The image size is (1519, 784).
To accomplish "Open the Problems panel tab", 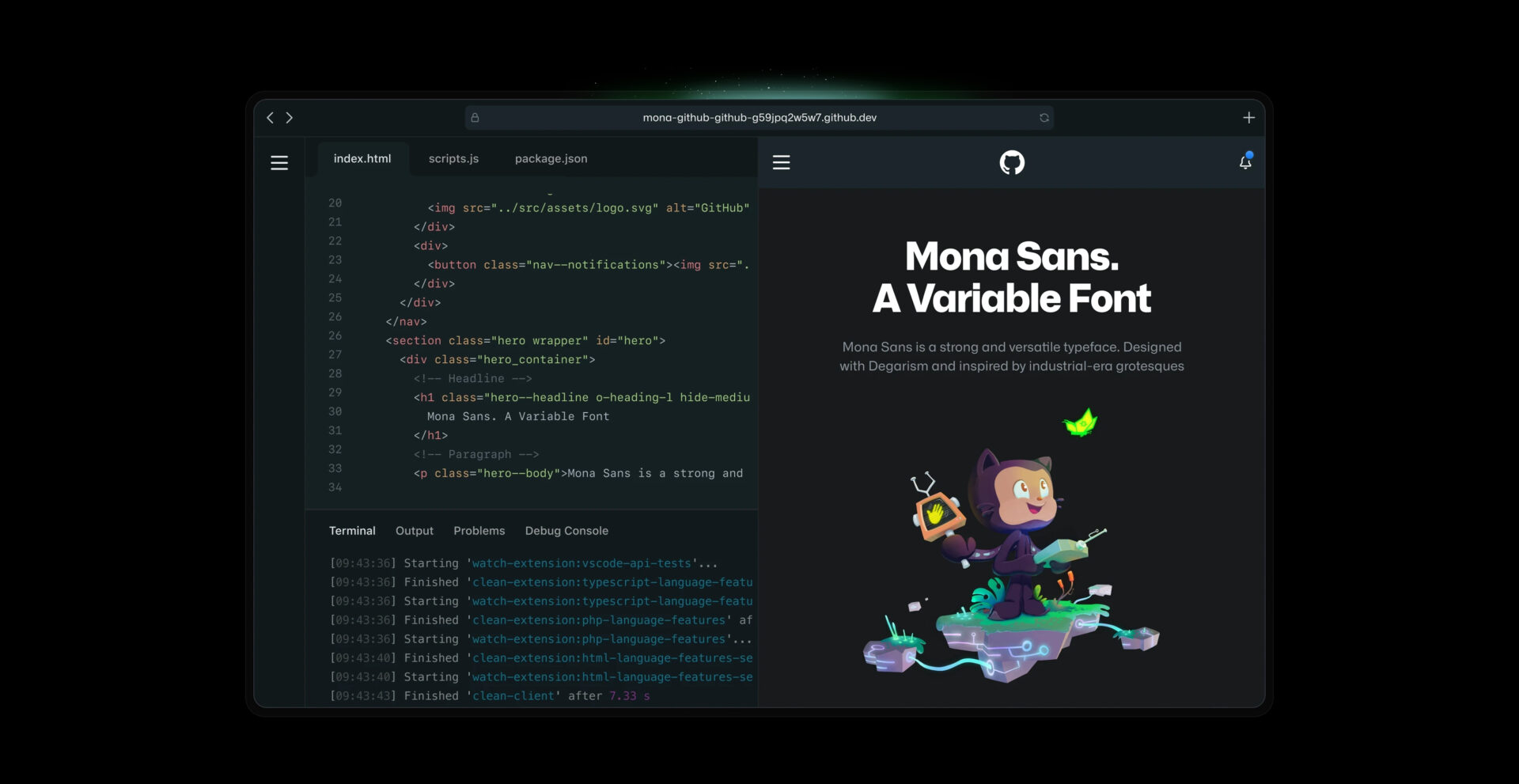I will [x=479, y=531].
